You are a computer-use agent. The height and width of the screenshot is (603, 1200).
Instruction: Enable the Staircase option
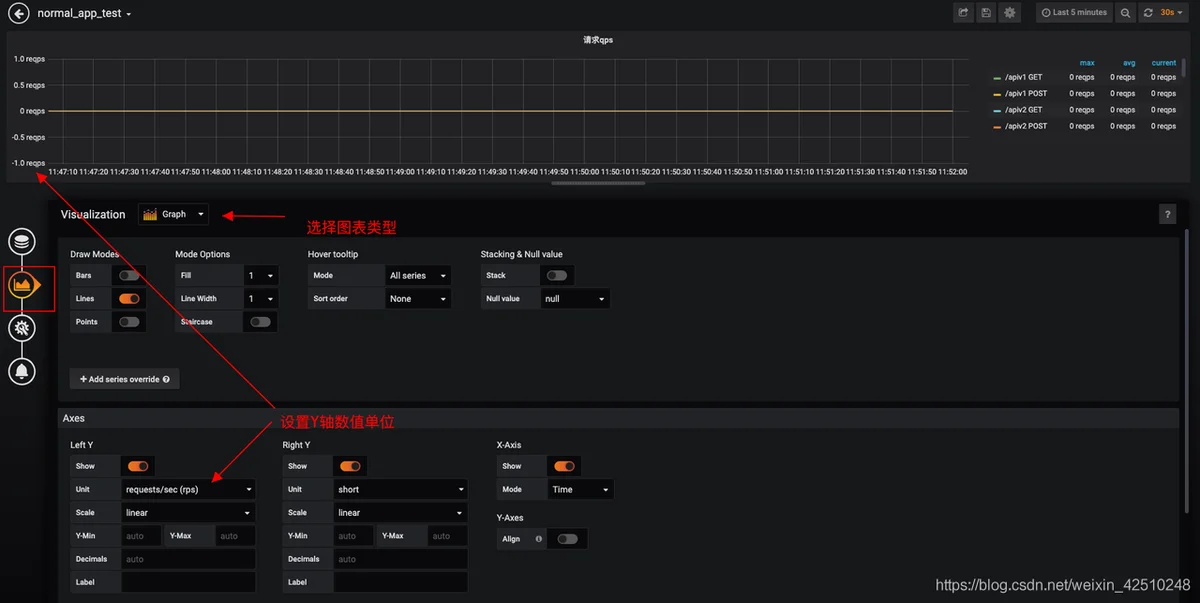coord(261,322)
